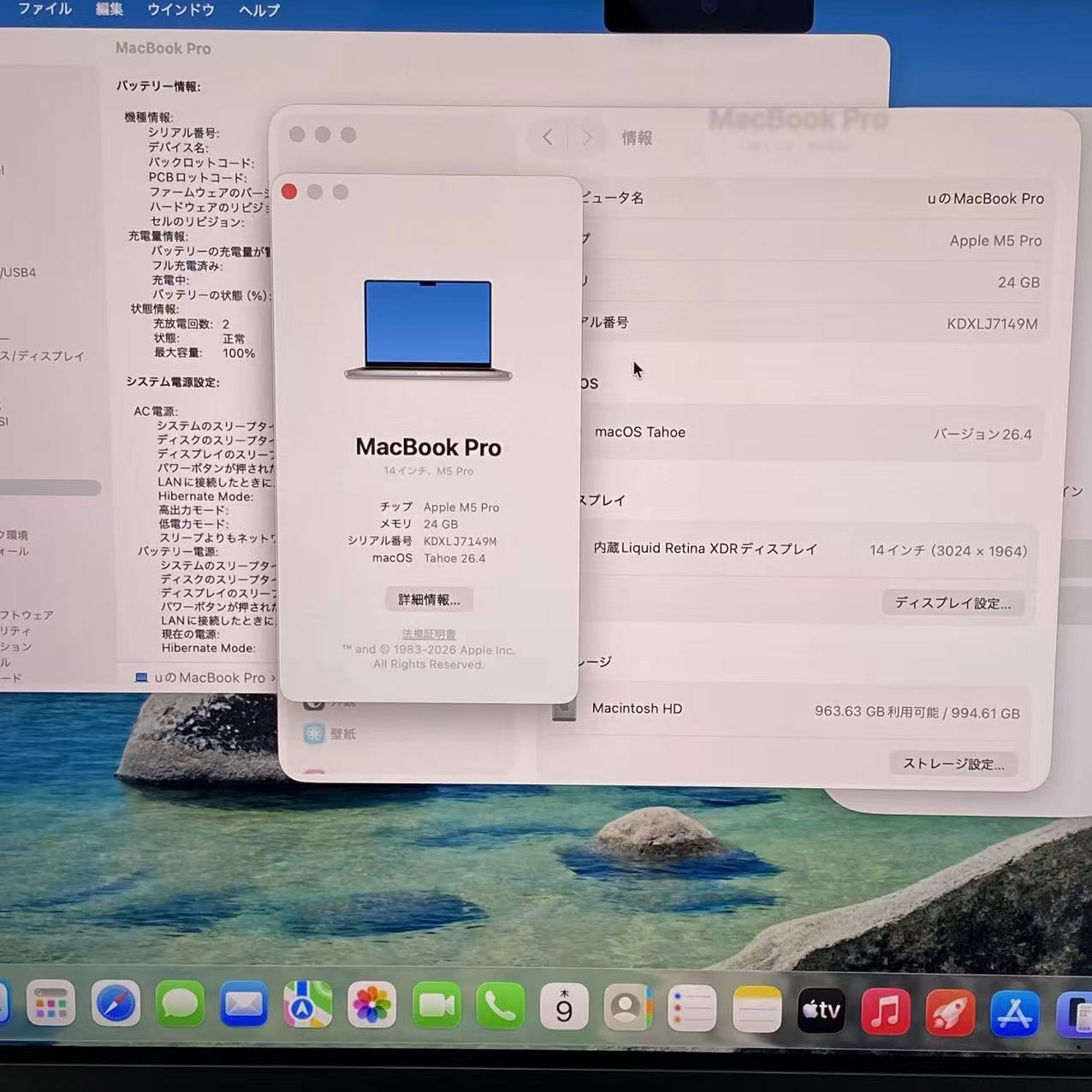Open Calendar showing the 9 from the Dock
The image size is (1092, 1092).
(564, 1007)
